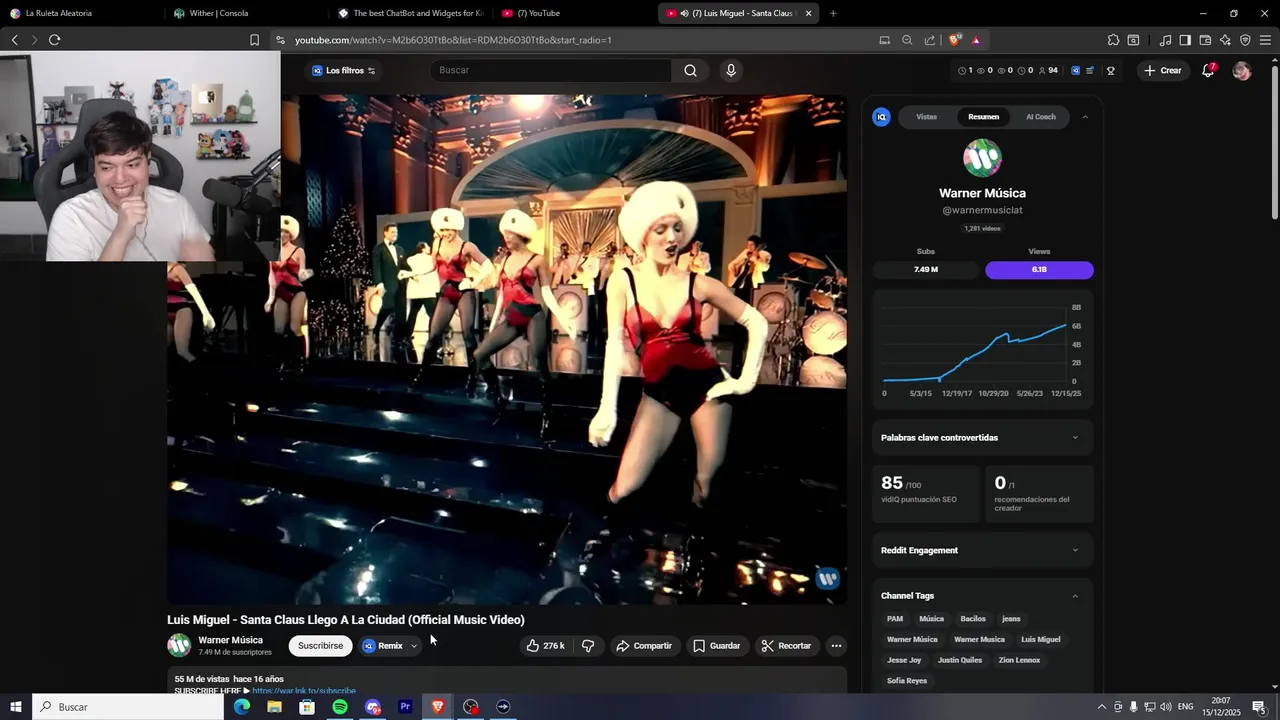
Task: Open the browser extensions puzzle icon
Action: (1113, 40)
